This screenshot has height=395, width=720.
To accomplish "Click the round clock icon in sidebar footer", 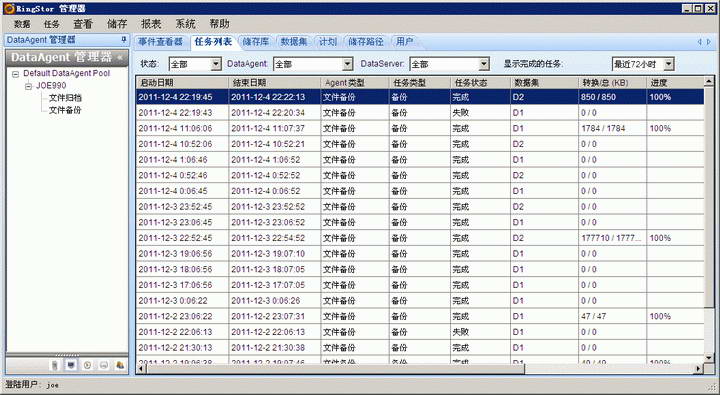I will pos(87,365).
